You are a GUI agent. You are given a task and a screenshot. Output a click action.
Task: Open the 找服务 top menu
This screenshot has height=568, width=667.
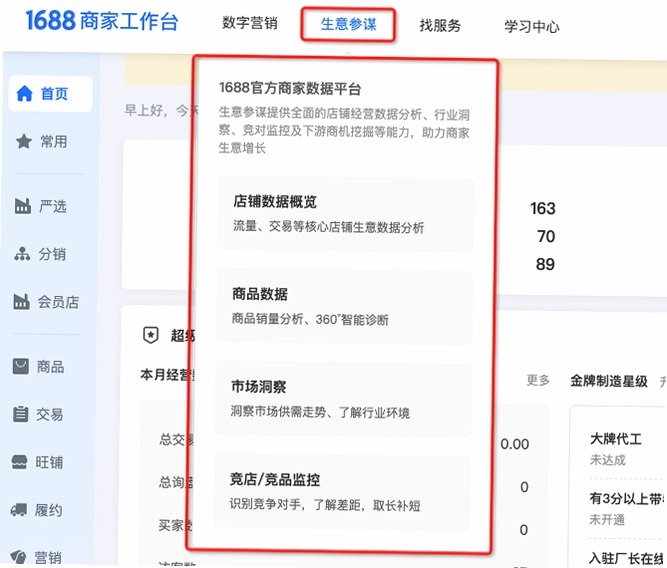[440, 26]
